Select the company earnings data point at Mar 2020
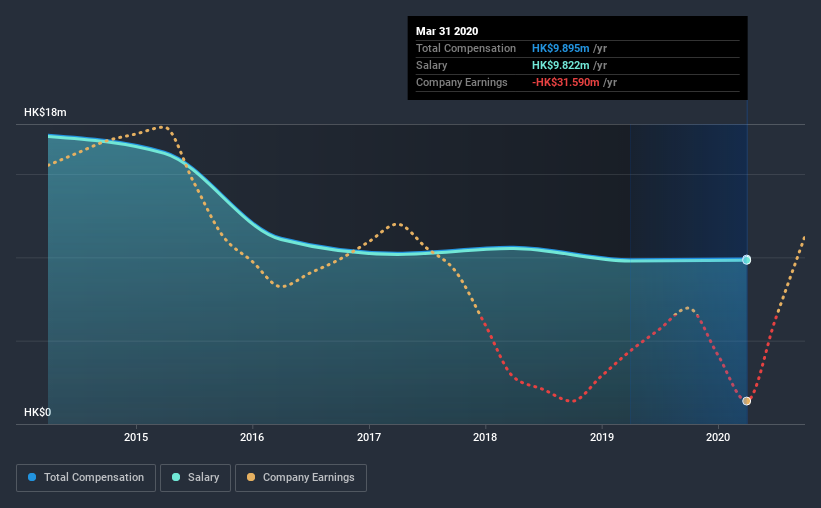 point(747,401)
